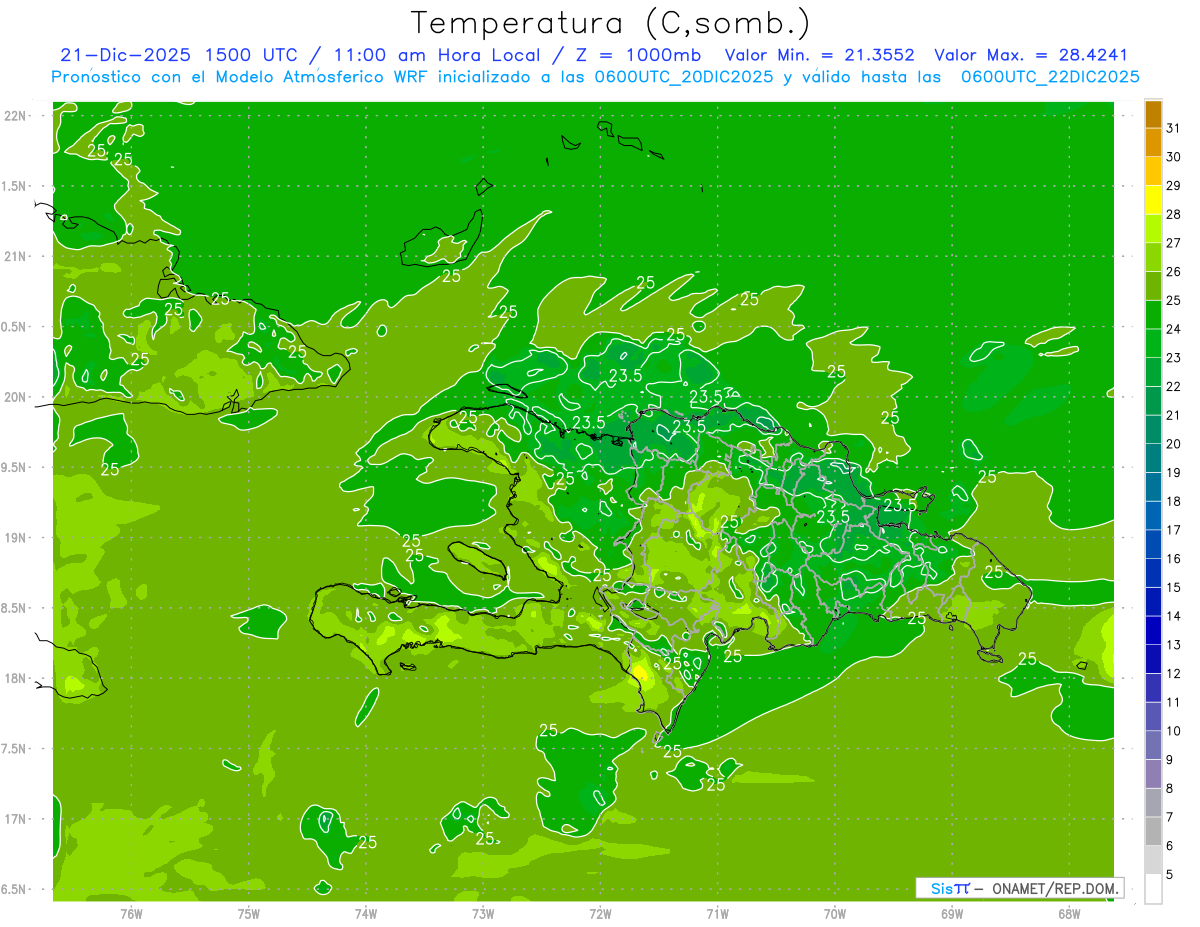1200x927 pixels.
Task: Click the color scale value "11"
Action: click(1173, 702)
